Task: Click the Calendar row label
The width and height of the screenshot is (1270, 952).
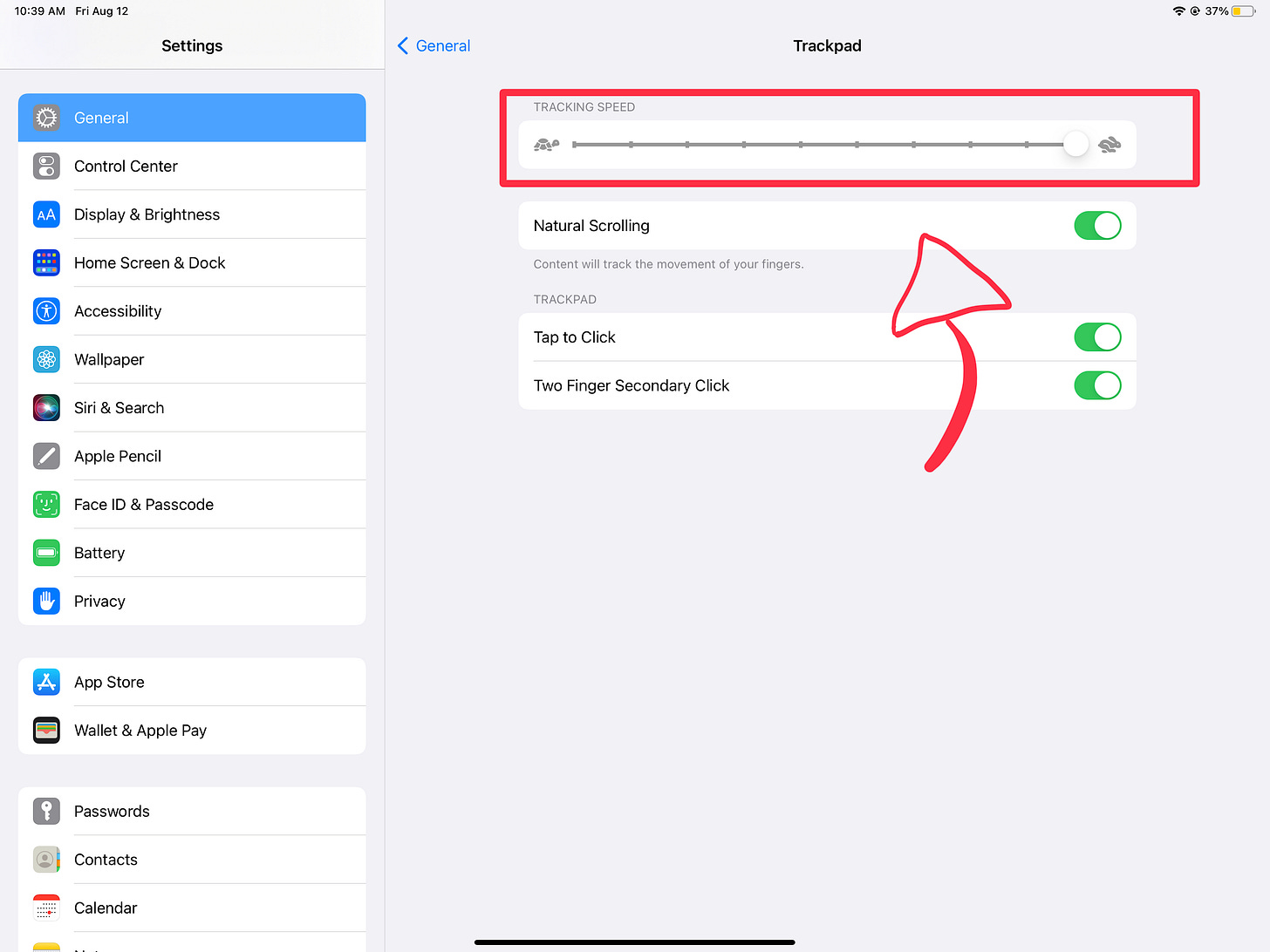Action: (x=106, y=908)
